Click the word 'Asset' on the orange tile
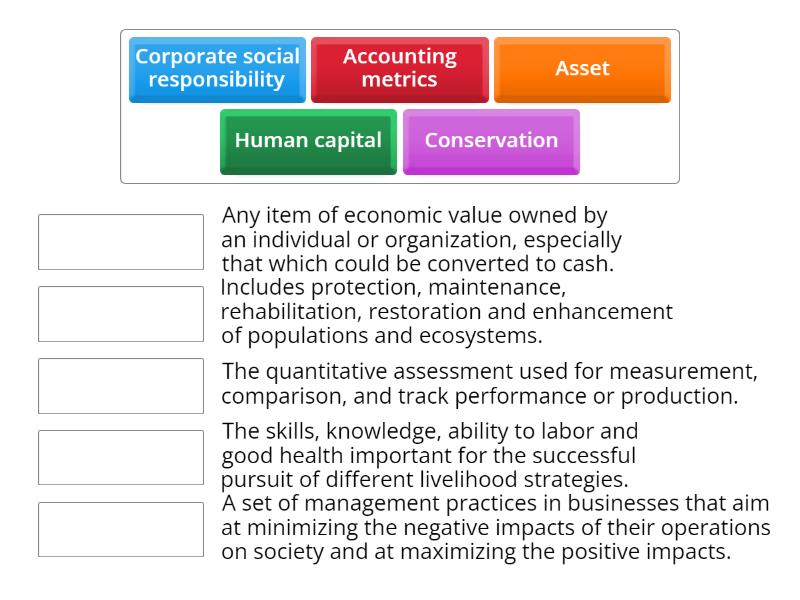Image resolution: width=800 pixels, height=600 pixels. pos(583,68)
